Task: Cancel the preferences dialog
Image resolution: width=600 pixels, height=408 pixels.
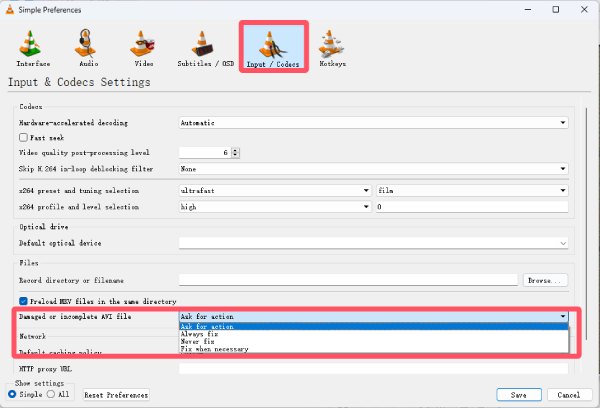Action: click(x=569, y=395)
